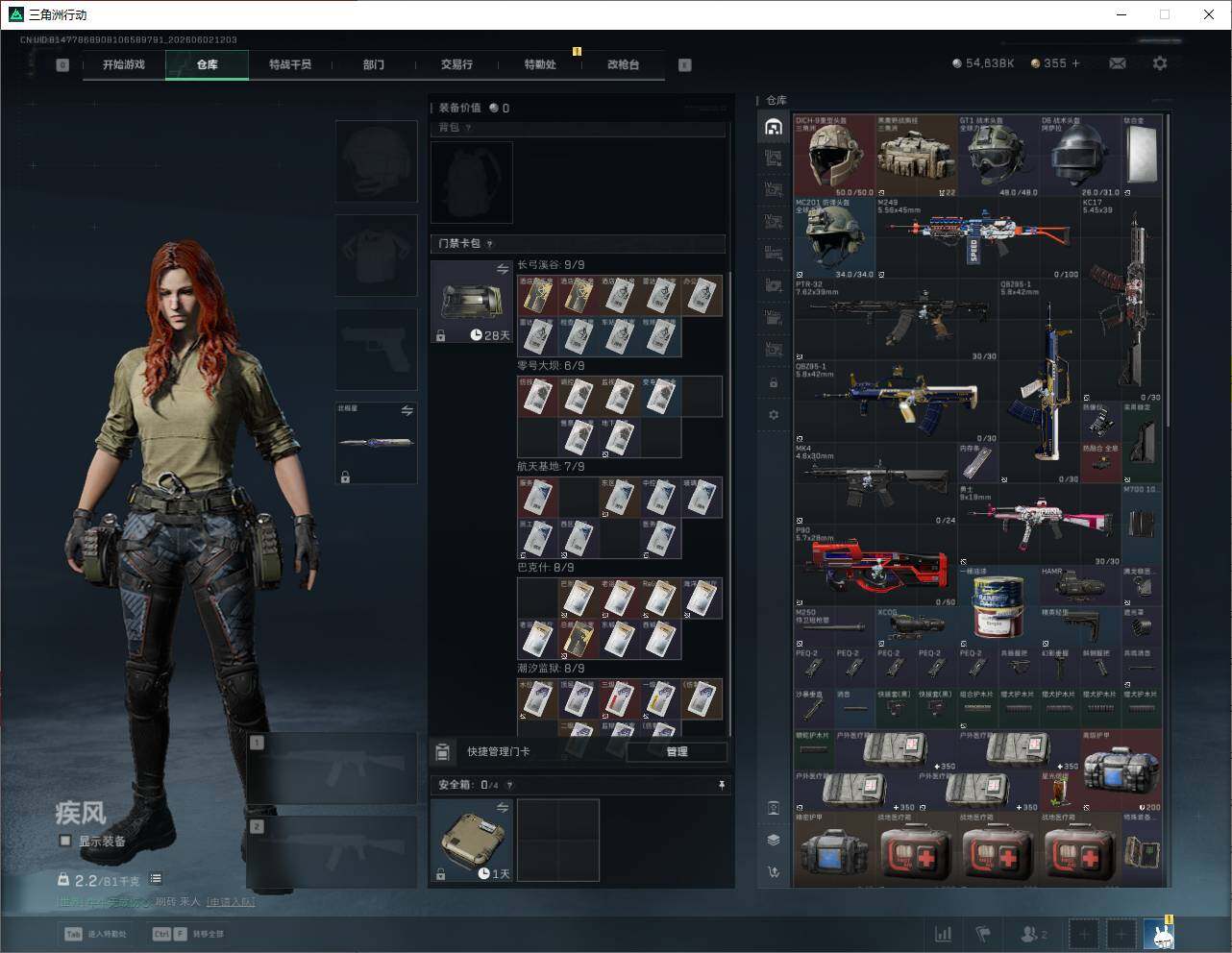Select the PTR-32 rifle

point(896,320)
